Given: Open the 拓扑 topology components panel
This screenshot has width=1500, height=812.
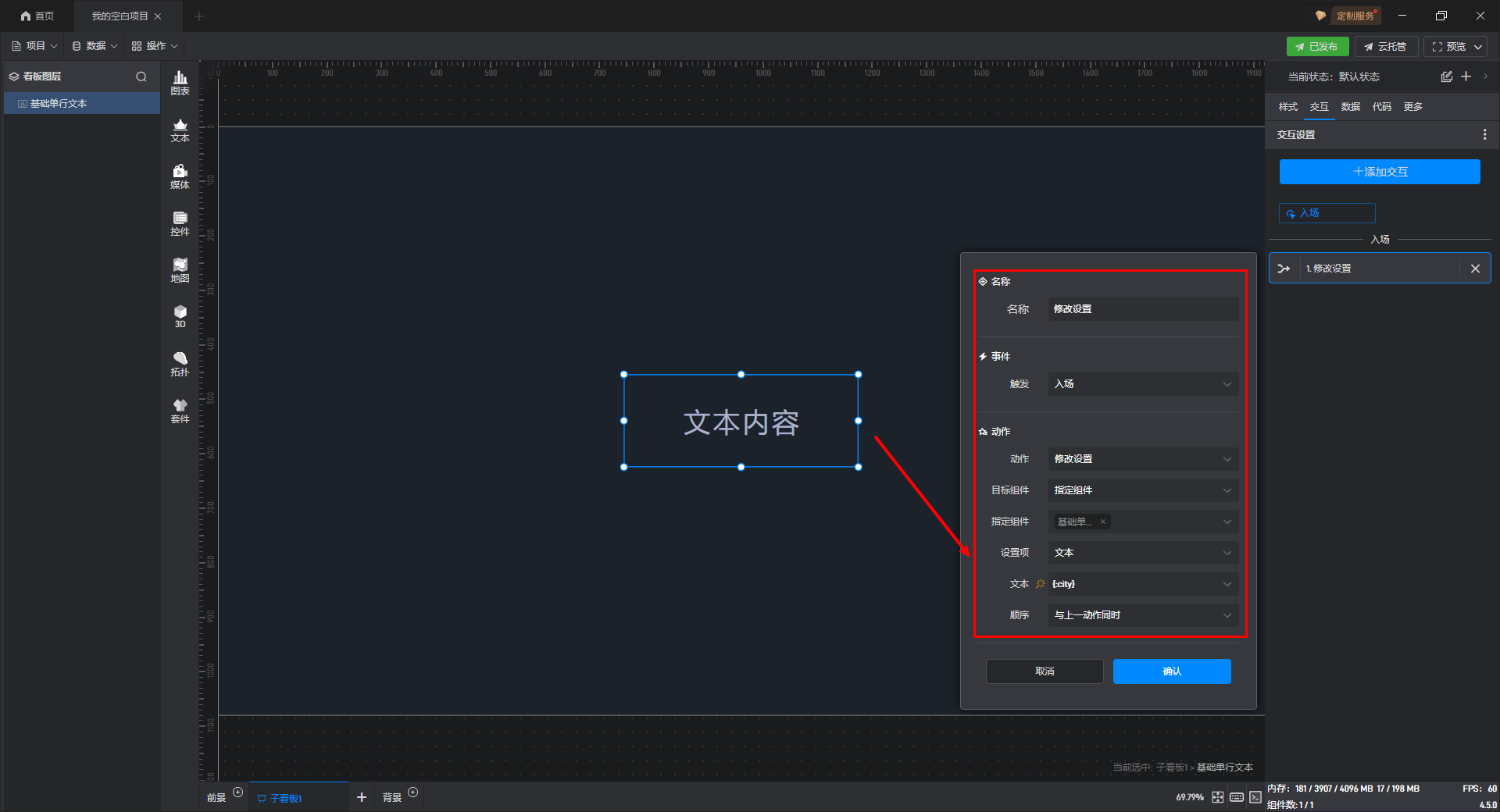Looking at the screenshot, I should (x=180, y=364).
